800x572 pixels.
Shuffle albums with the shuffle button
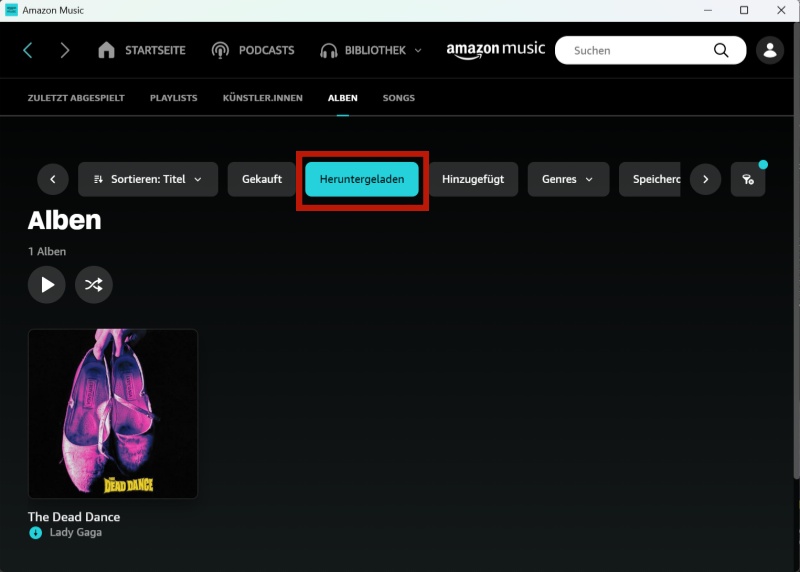coord(94,284)
